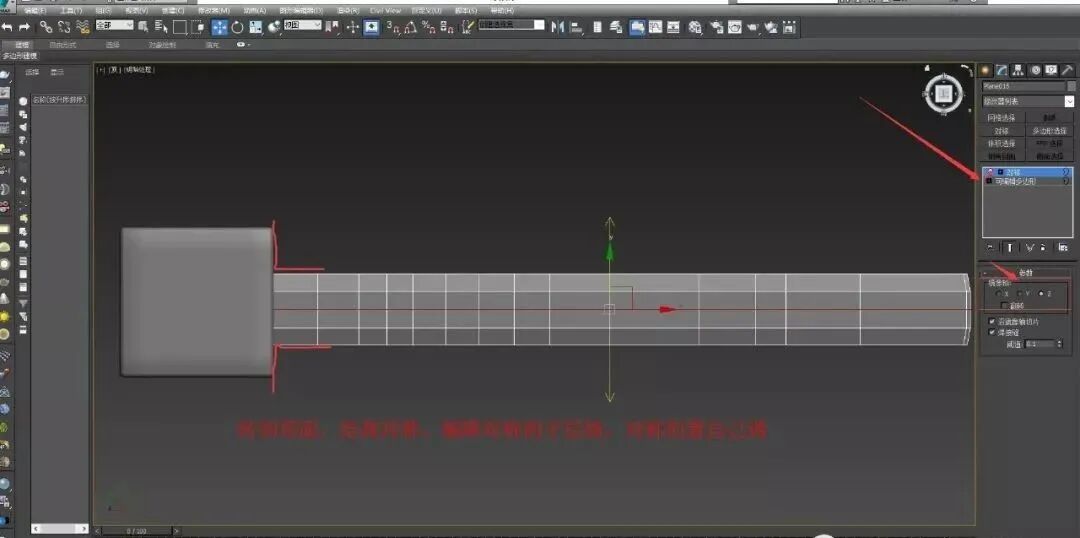The height and width of the screenshot is (538, 1080).
Task: Open the 工具(T) menu
Action: click(72, 11)
